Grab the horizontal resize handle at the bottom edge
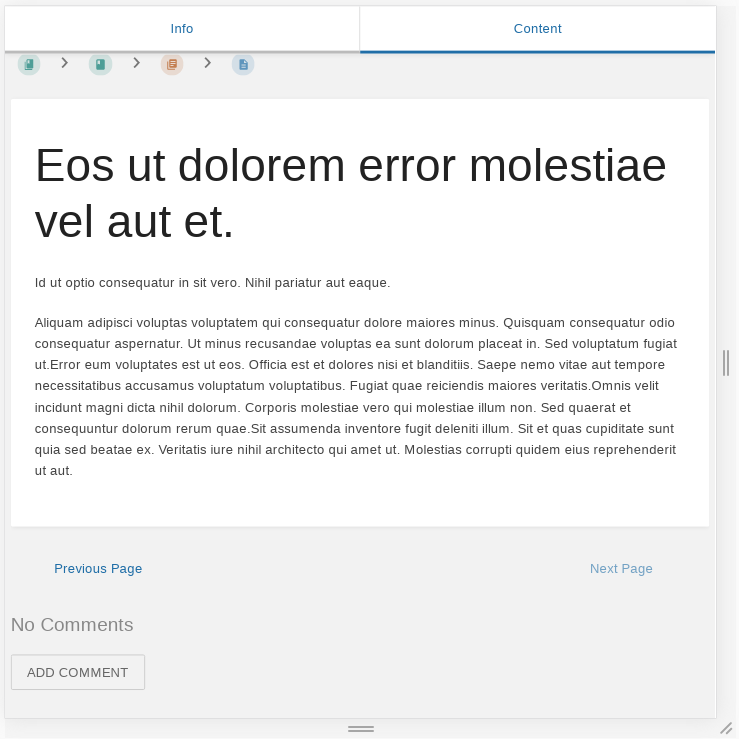739x739 pixels. [361, 729]
